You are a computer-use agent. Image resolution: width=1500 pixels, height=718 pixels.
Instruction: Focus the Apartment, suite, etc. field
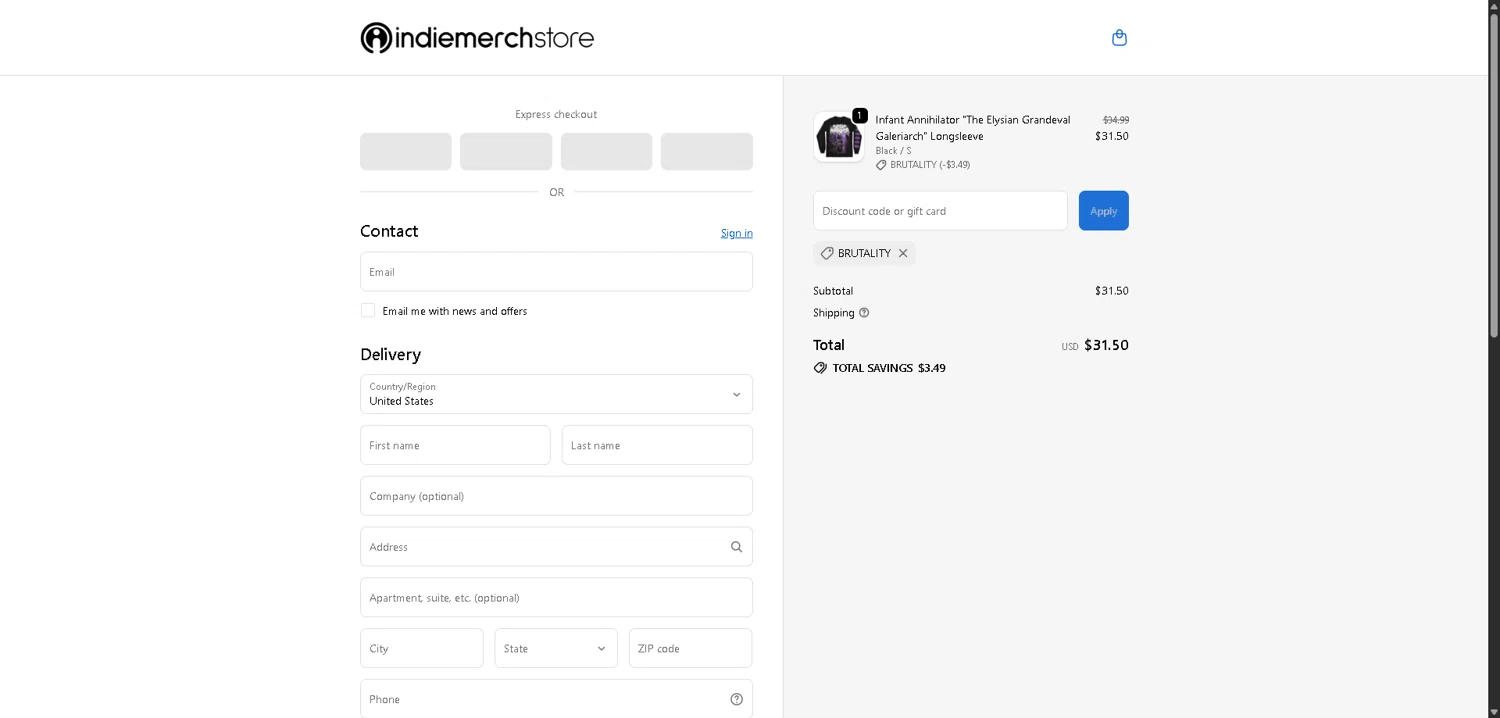click(x=556, y=598)
